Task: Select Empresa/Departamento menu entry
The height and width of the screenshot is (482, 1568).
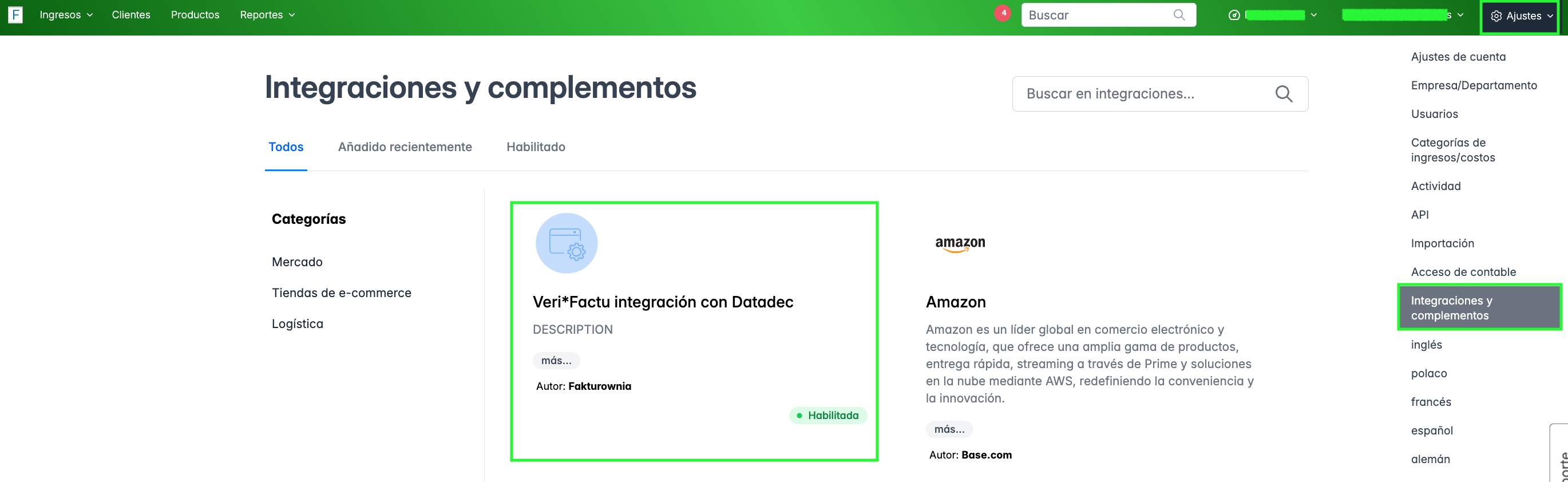Action: point(1474,85)
